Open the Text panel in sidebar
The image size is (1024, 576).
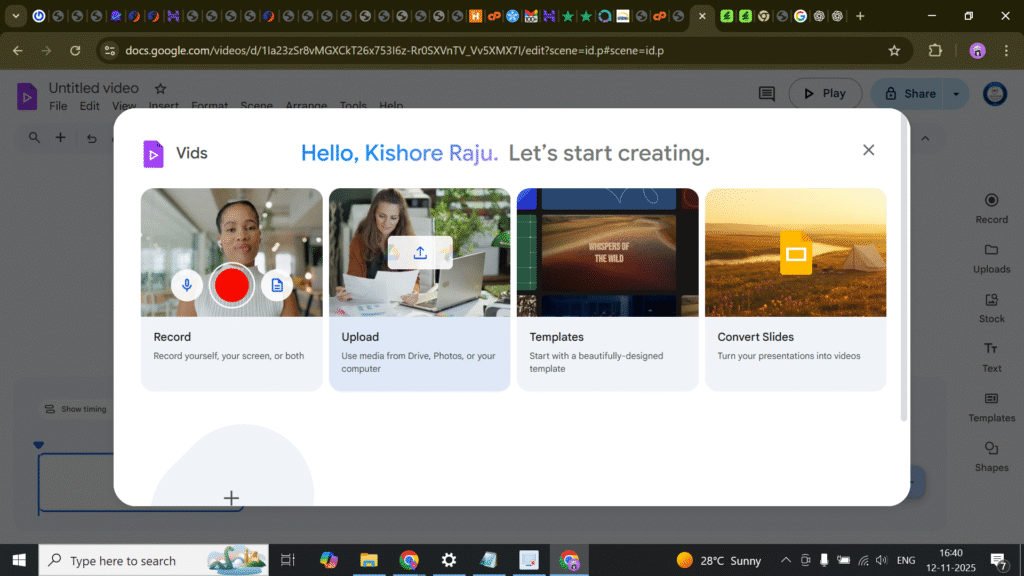coord(991,357)
